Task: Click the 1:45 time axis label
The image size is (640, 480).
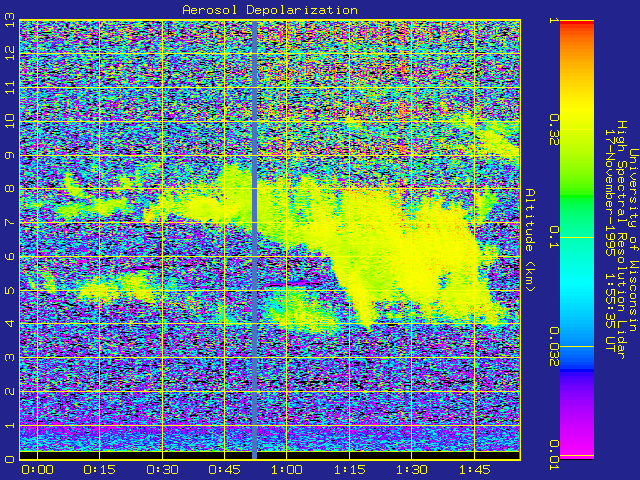Action: [474, 470]
